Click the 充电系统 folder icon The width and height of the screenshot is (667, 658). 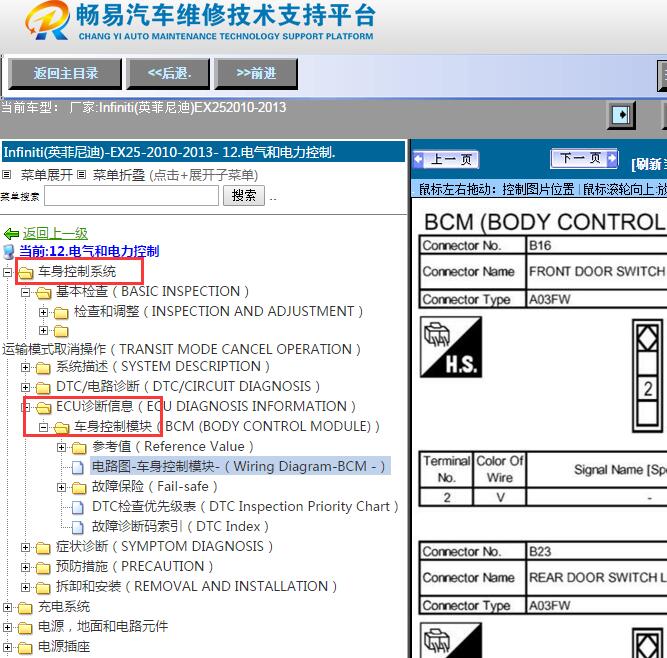click(x=25, y=607)
